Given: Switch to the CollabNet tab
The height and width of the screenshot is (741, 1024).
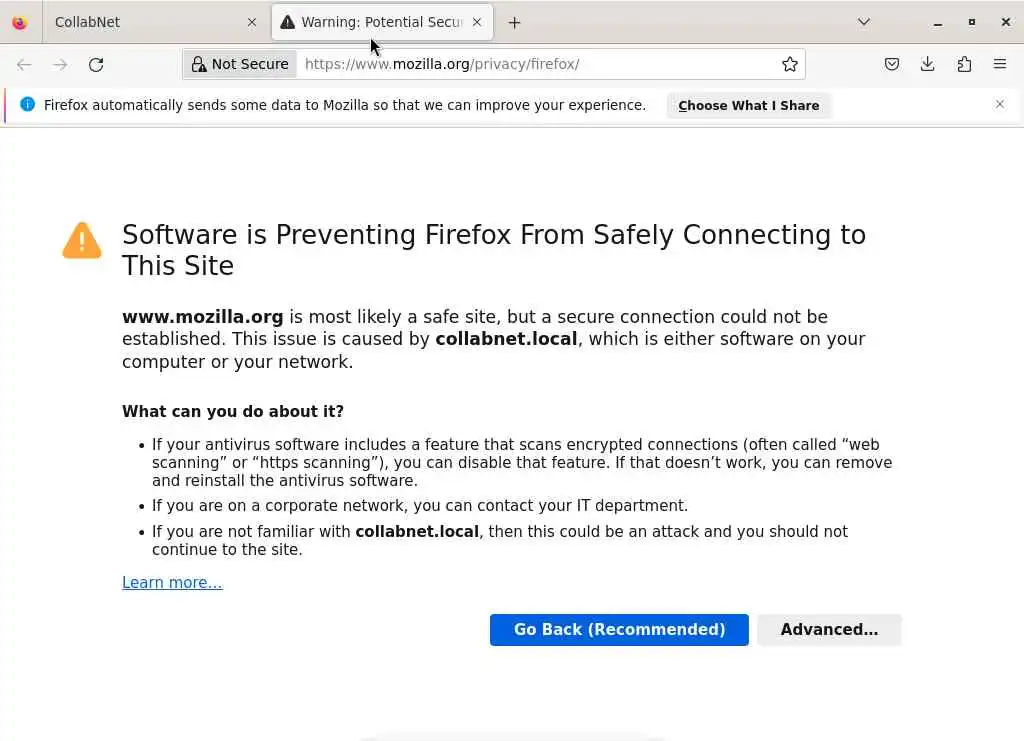Looking at the screenshot, I should pos(140,22).
